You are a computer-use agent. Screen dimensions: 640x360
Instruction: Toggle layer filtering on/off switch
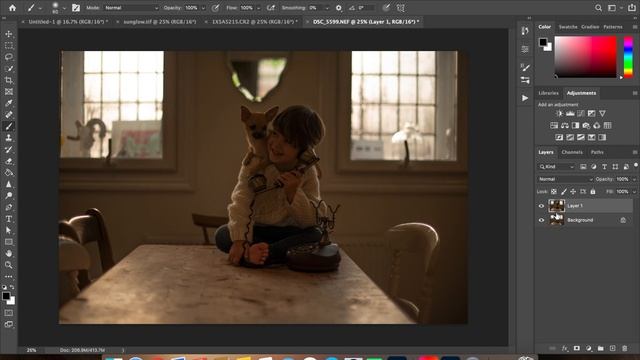(636, 165)
